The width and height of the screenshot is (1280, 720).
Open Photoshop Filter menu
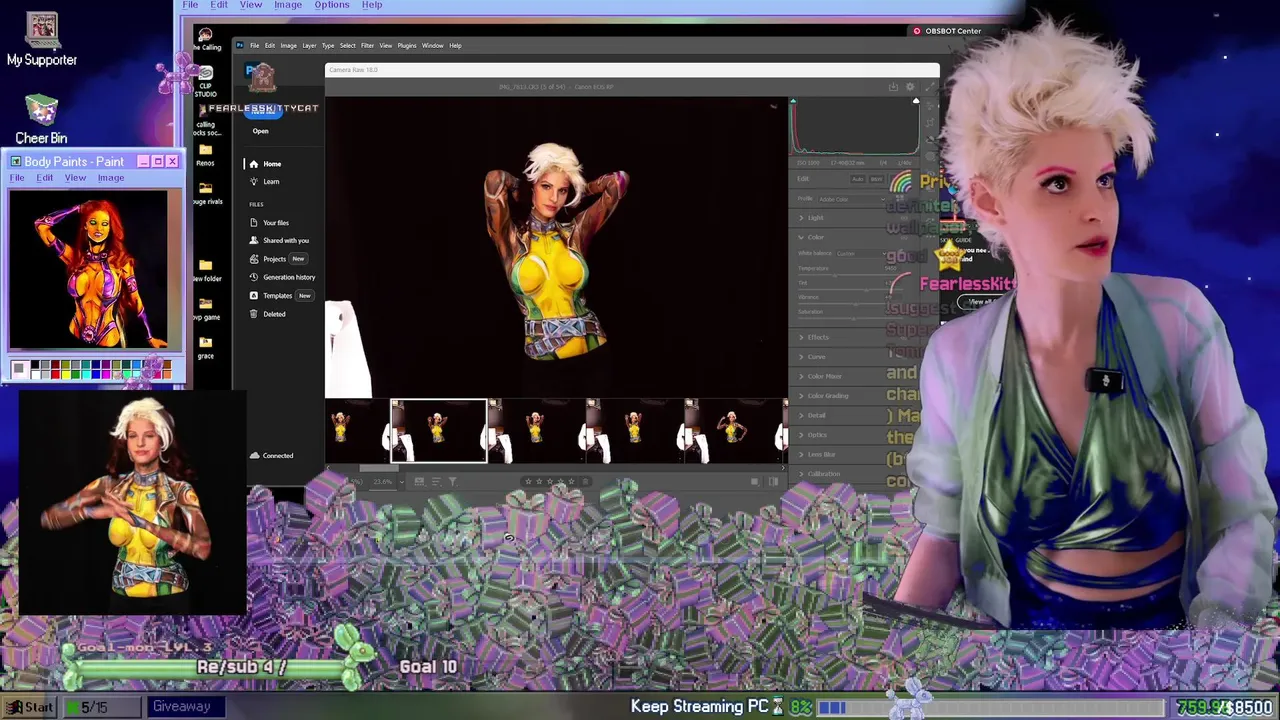click(367, 45)
